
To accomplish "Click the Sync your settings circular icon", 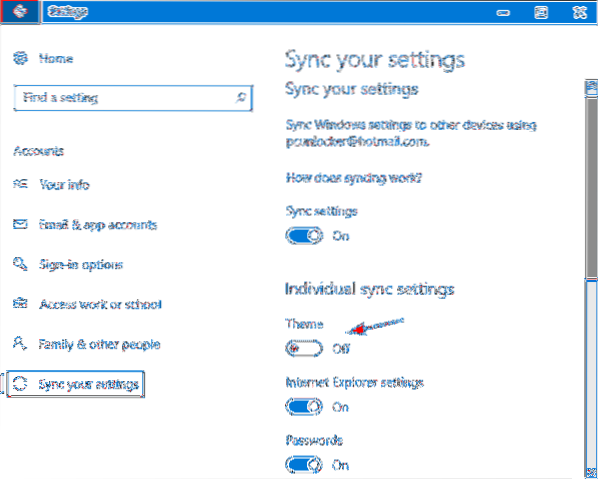I will 20,384.
